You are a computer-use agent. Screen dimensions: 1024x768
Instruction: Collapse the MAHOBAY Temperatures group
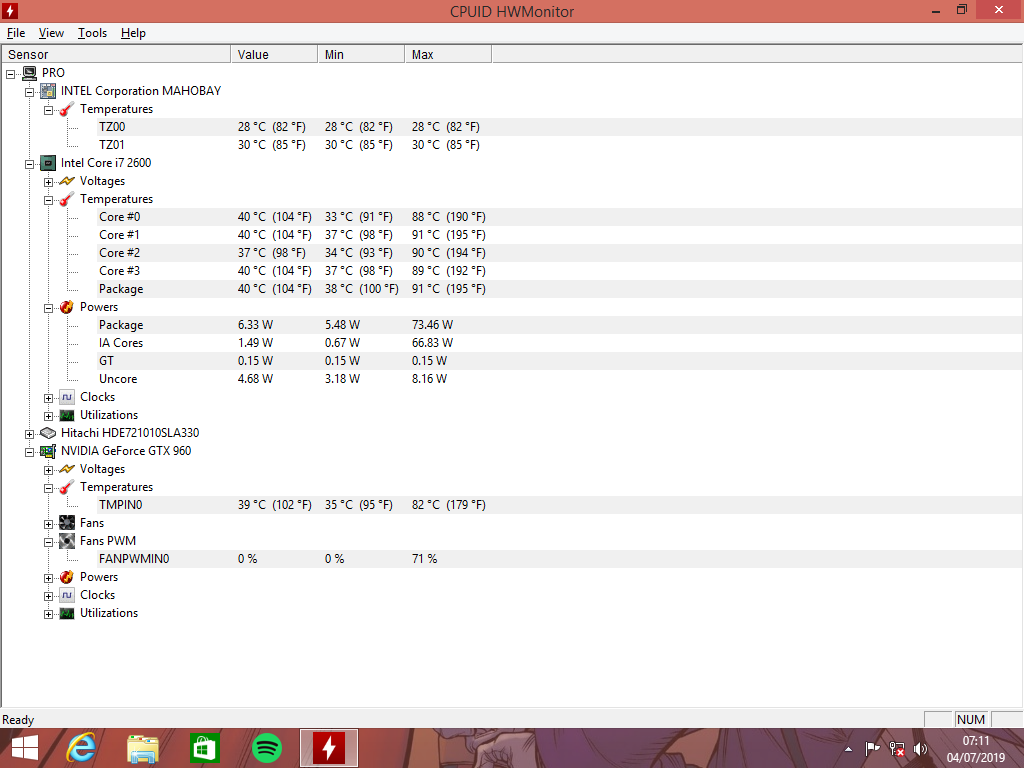click(x=48, y=110)
